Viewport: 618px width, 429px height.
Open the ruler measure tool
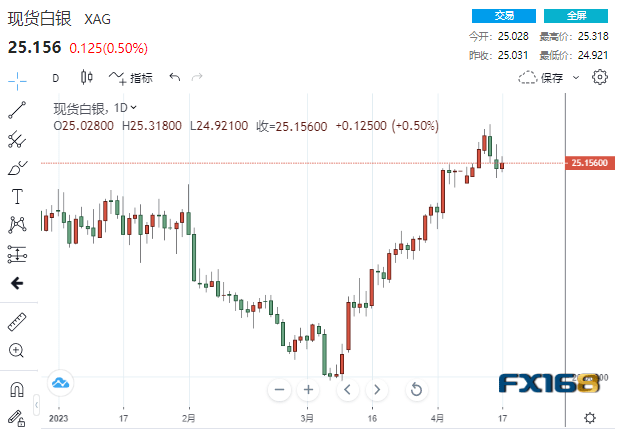pos(16,321)
